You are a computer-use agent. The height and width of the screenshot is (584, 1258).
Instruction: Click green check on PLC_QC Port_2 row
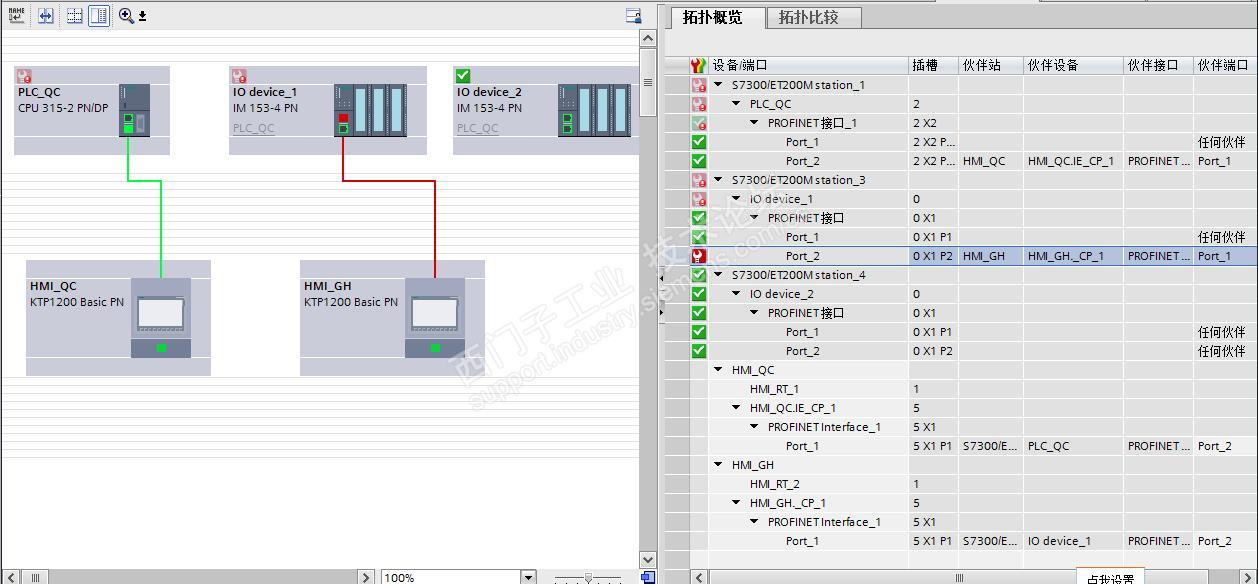[699, 161]
